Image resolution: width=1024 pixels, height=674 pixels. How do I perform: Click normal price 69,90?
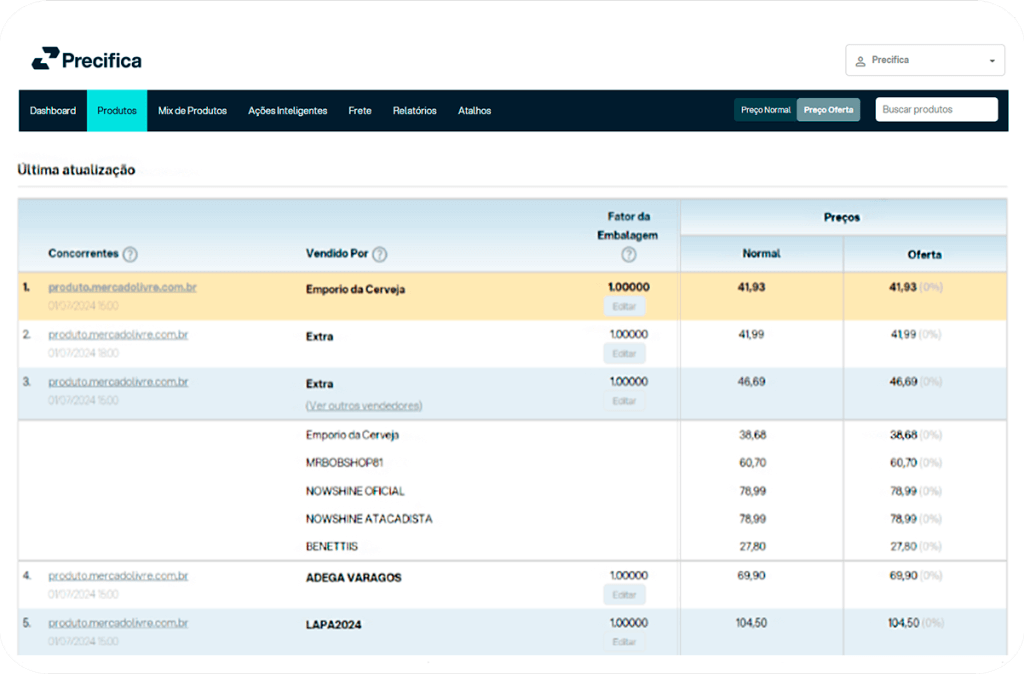pos(752,575)
